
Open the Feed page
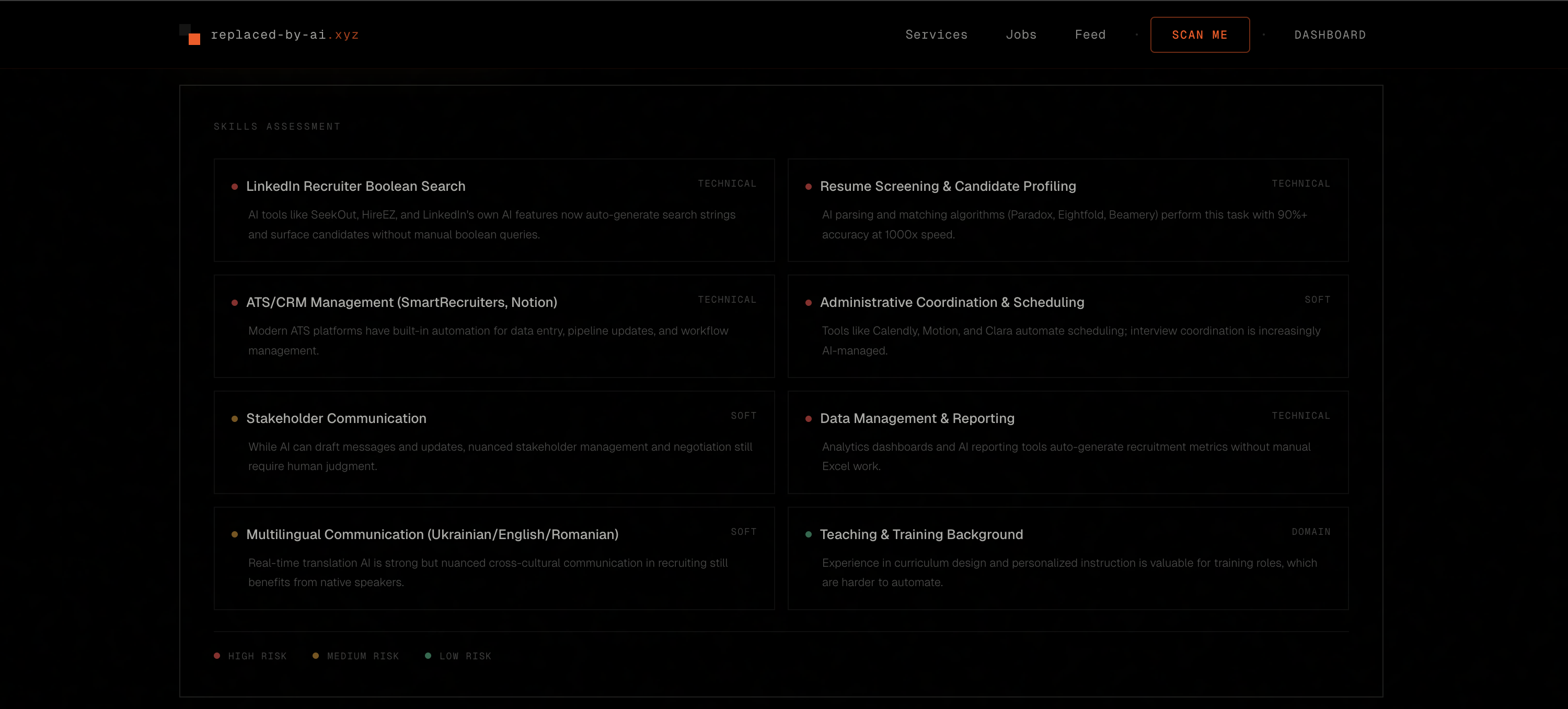click(1090, 35)
